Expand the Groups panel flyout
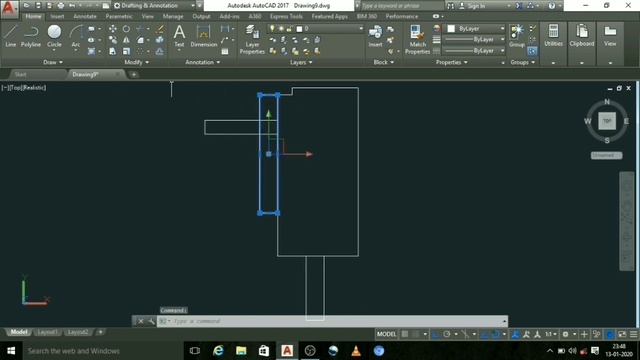The height and width of the screenshot is (360, 640). (x=522, y=62)
